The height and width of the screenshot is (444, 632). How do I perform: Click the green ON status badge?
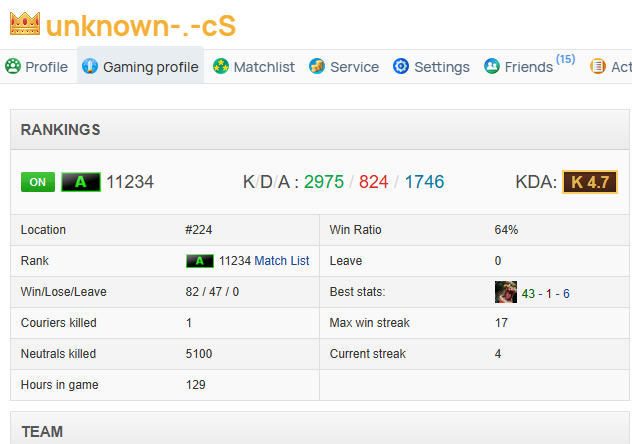(x=38, y=182)
